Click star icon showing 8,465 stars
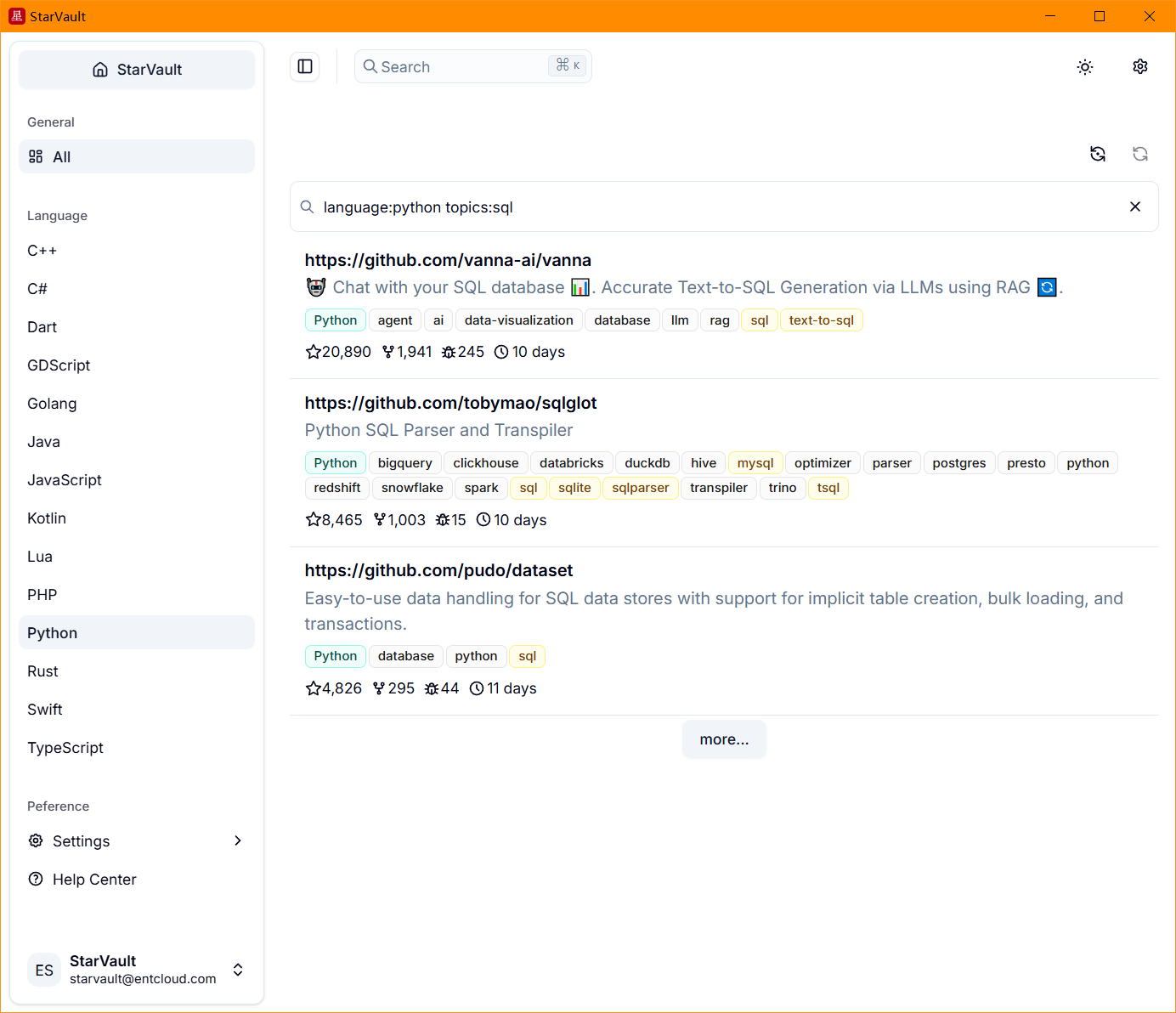Image resolution: width=1176 pixels, height=1013 pixels. tap(313, 519)
